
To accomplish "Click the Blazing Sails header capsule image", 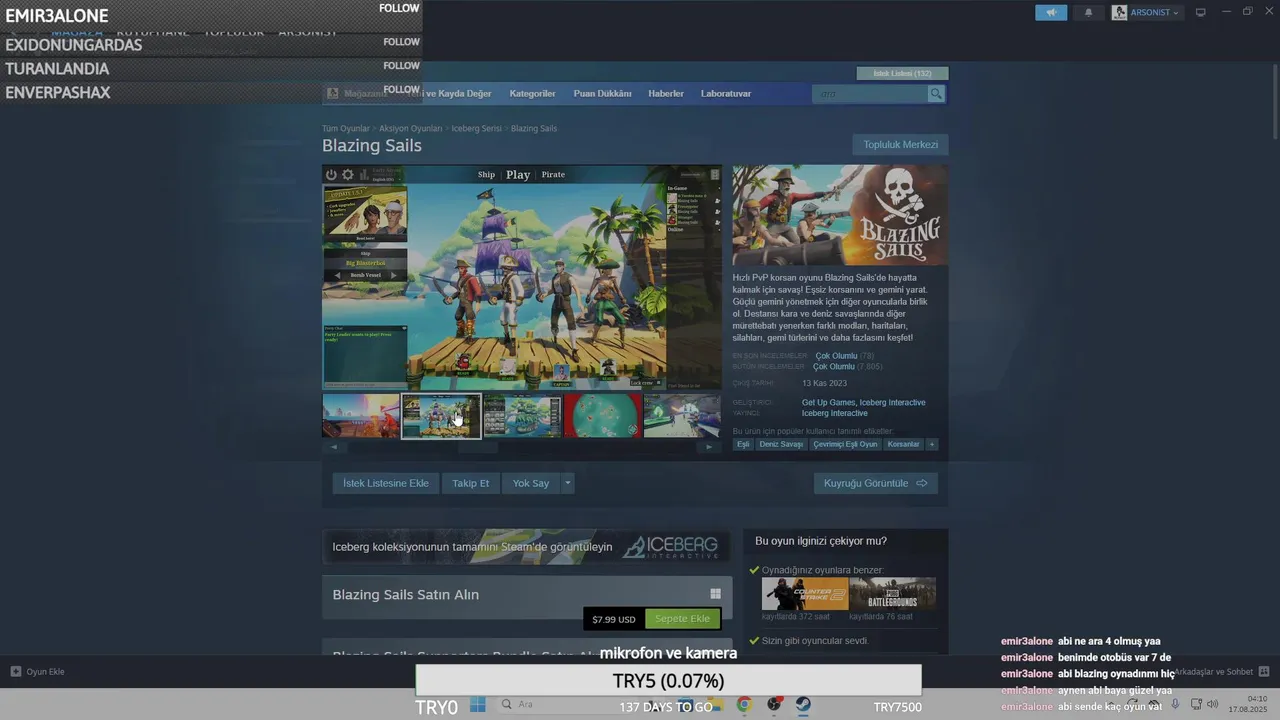I will [x=840, y=215].
